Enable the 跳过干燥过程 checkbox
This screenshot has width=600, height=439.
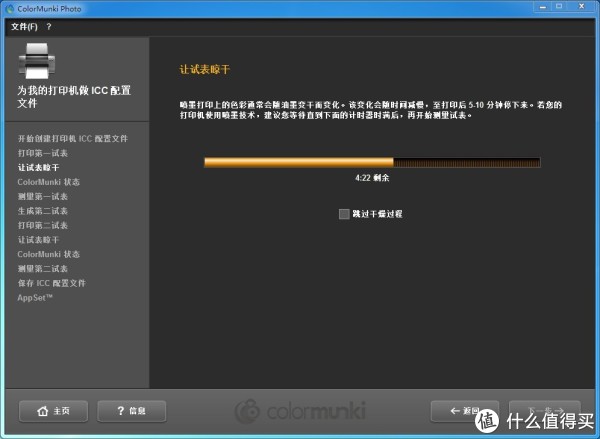click(344, 214)
